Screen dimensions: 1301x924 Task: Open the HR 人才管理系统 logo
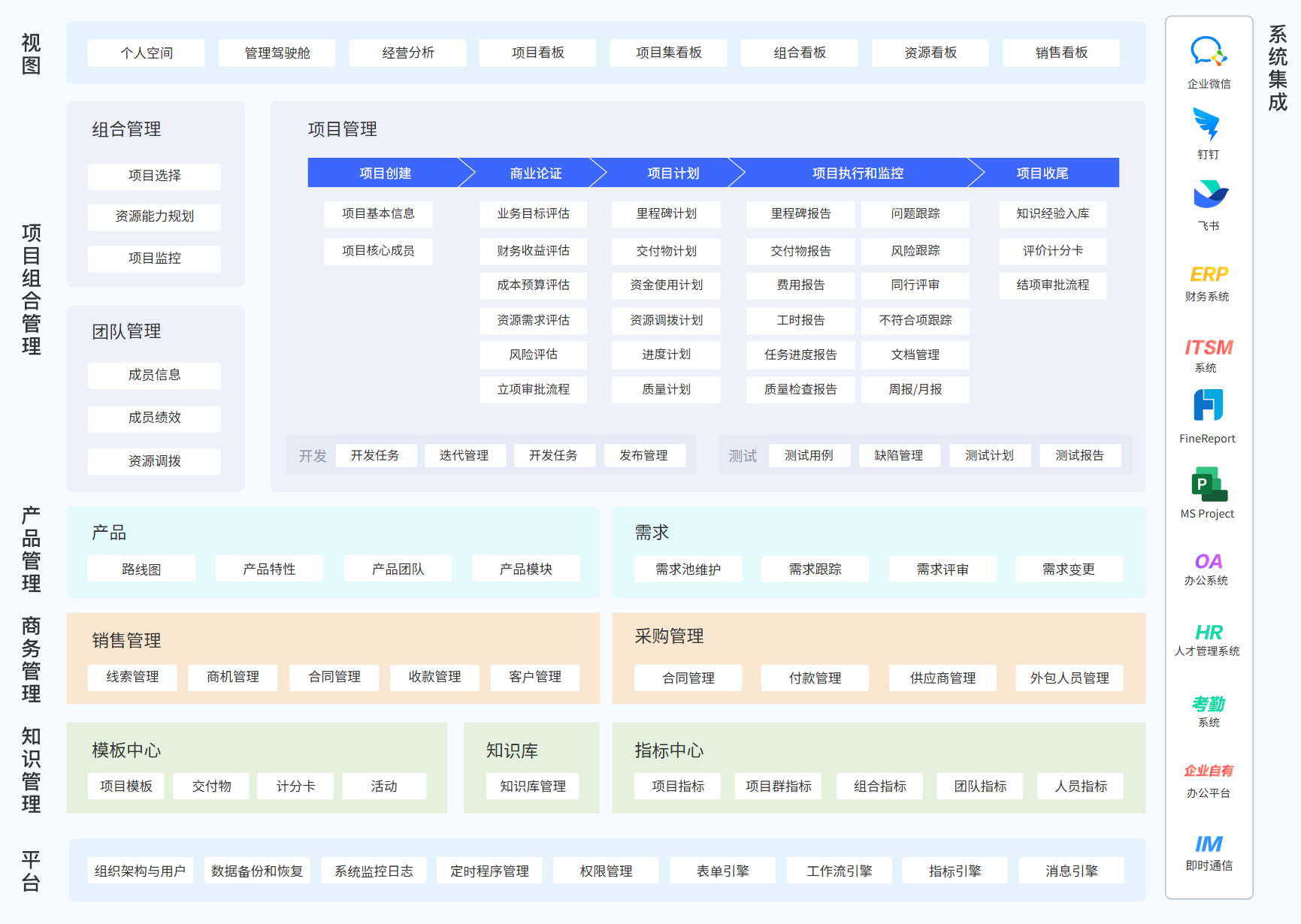(x=1209, y=633)
